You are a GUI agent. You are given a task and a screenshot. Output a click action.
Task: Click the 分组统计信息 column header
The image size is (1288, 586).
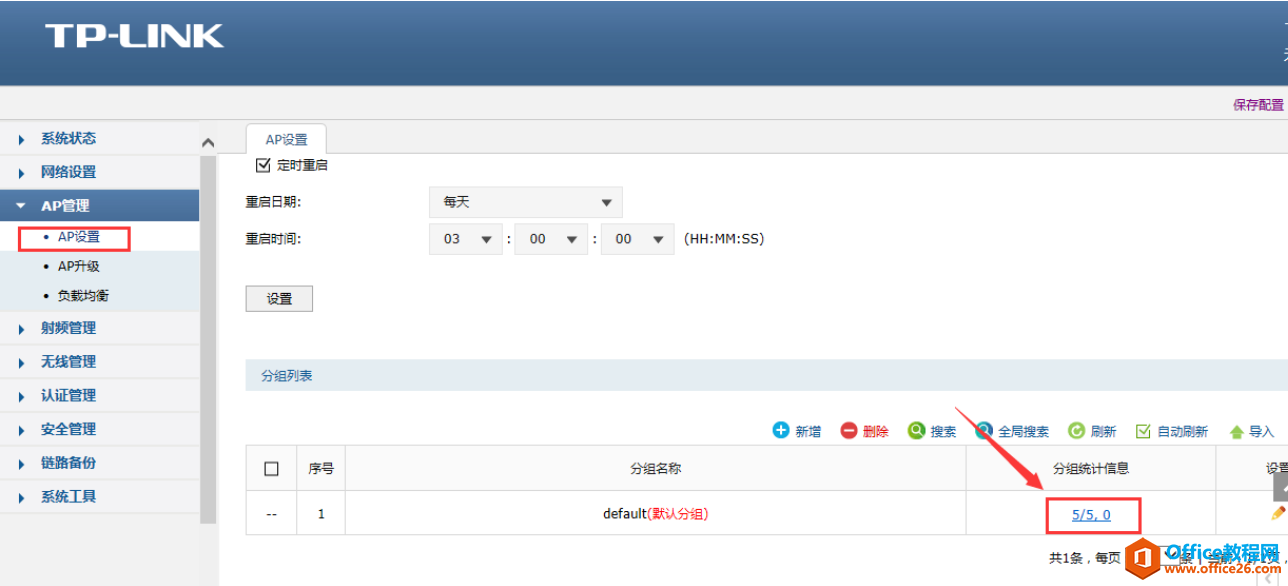pos(1091,468)
